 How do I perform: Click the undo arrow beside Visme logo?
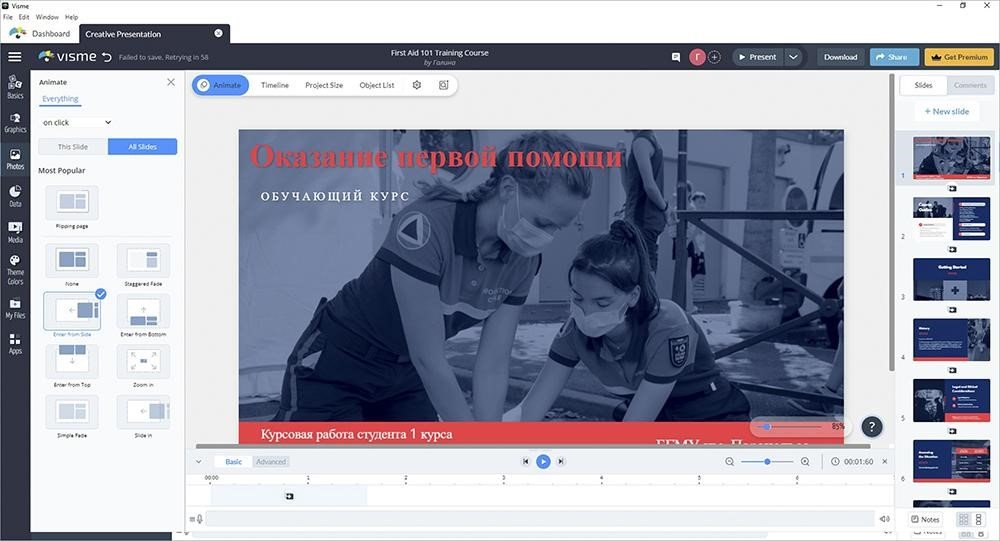click(x=107, y=57)
